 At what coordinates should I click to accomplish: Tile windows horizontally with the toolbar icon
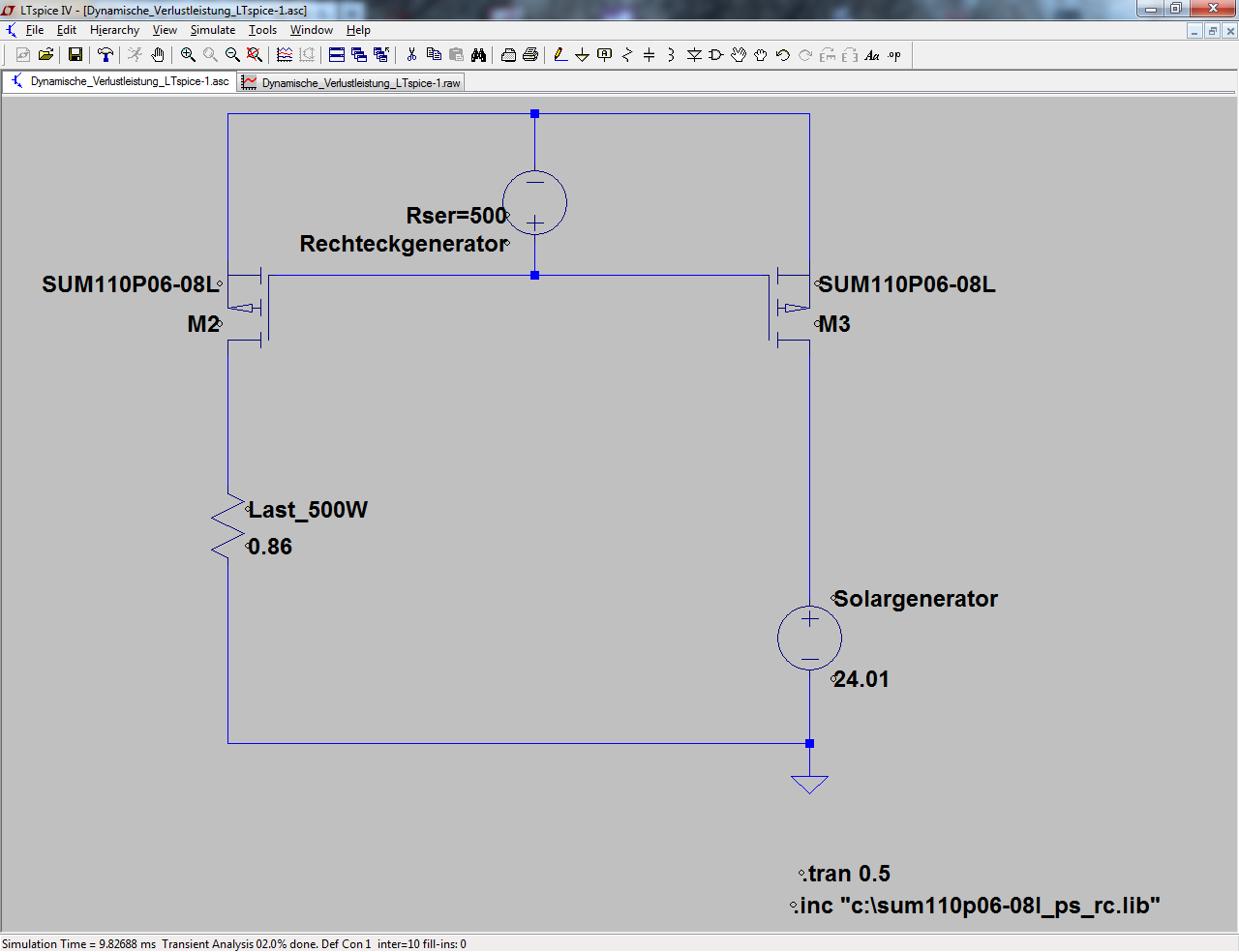point(337,55)
